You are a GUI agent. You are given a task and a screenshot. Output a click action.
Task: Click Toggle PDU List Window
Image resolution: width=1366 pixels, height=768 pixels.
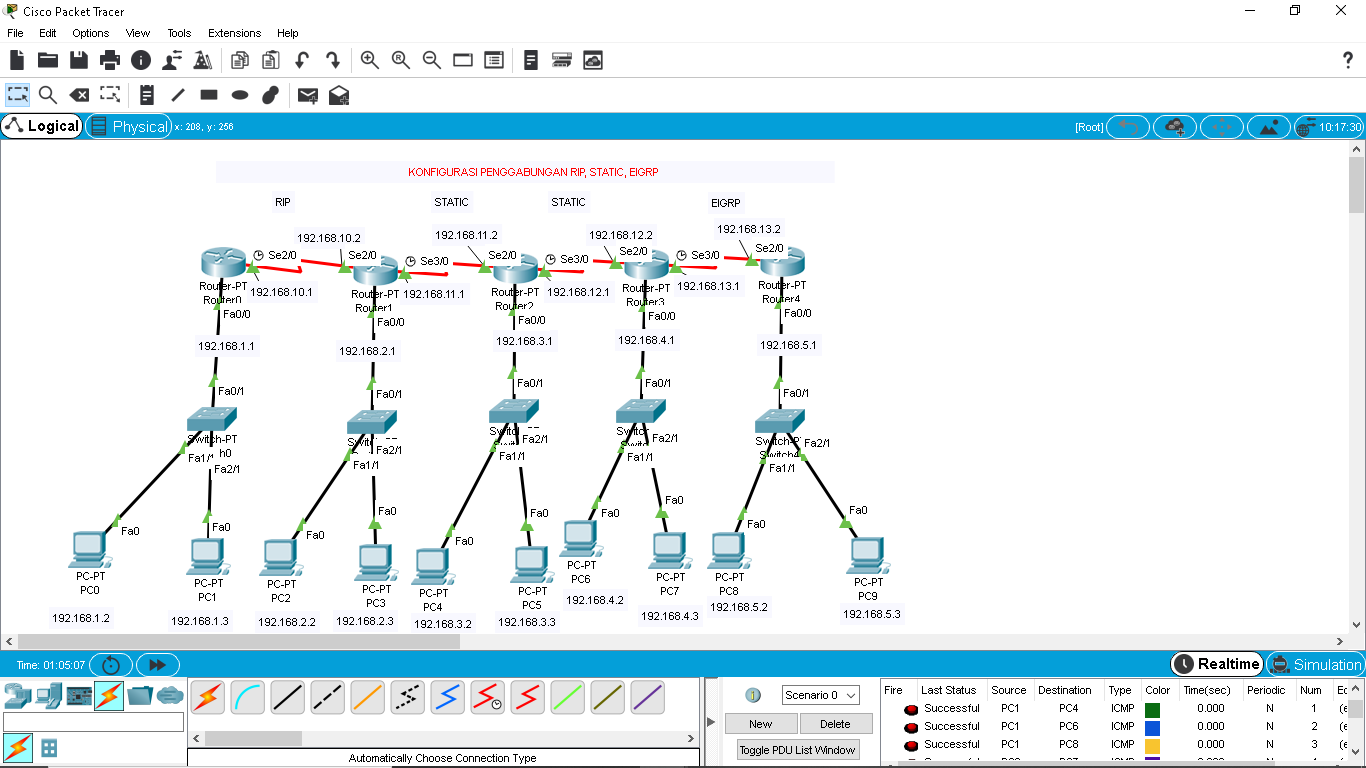coord(798,749)
